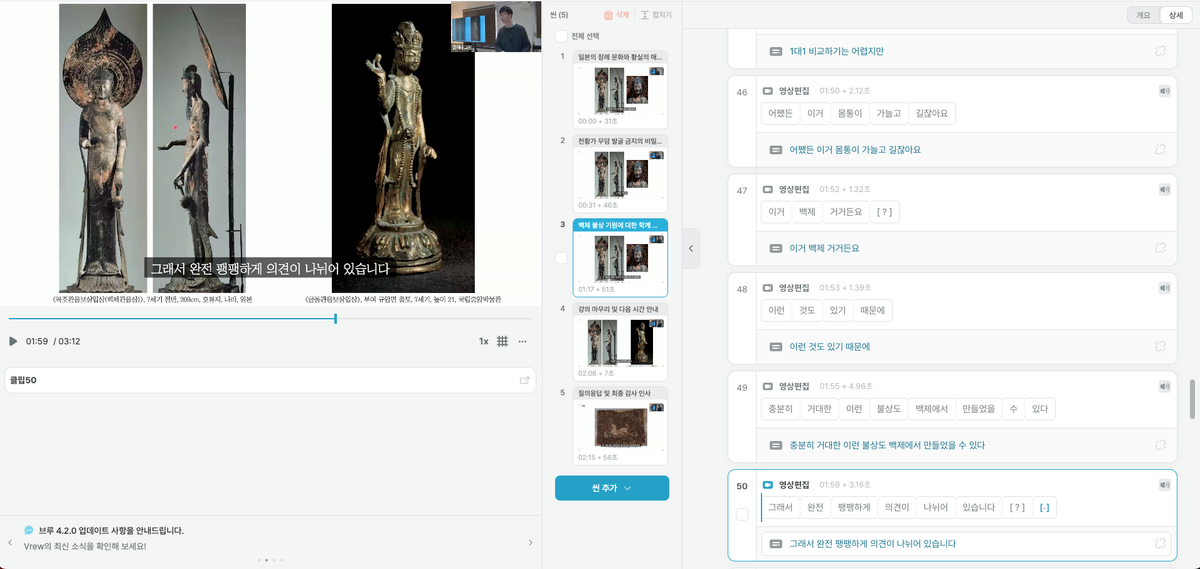Click the subtitle icon beside 이런 것도 있기 때문에
Viewport: 1200px width, 569px height.
click(775, 346)
